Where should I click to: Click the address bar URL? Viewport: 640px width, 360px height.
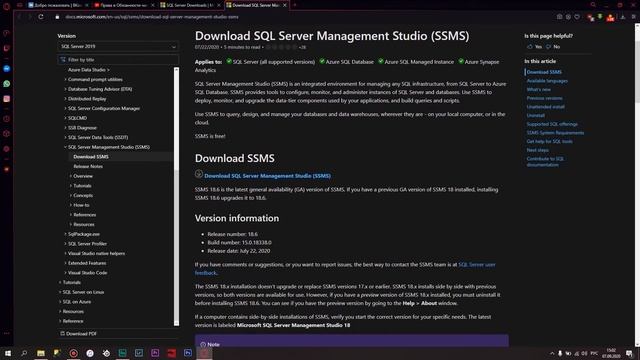(152, 17)
